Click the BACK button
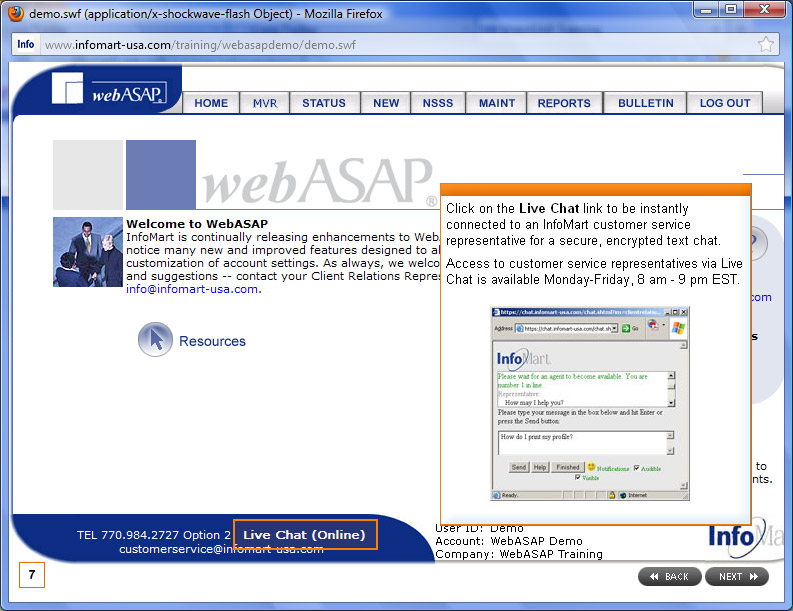Viewport: 793px width, 611px height. [x=670, y=577]
